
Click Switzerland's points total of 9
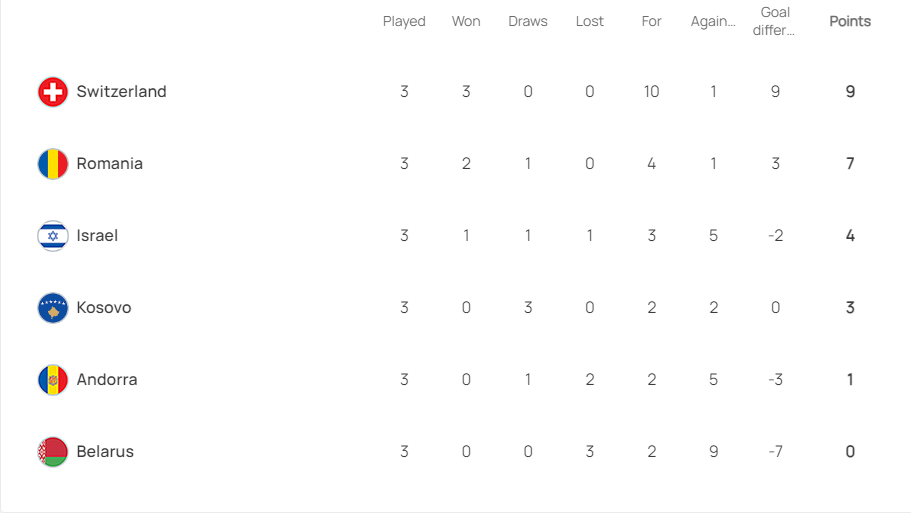click(x=850, y=92)
